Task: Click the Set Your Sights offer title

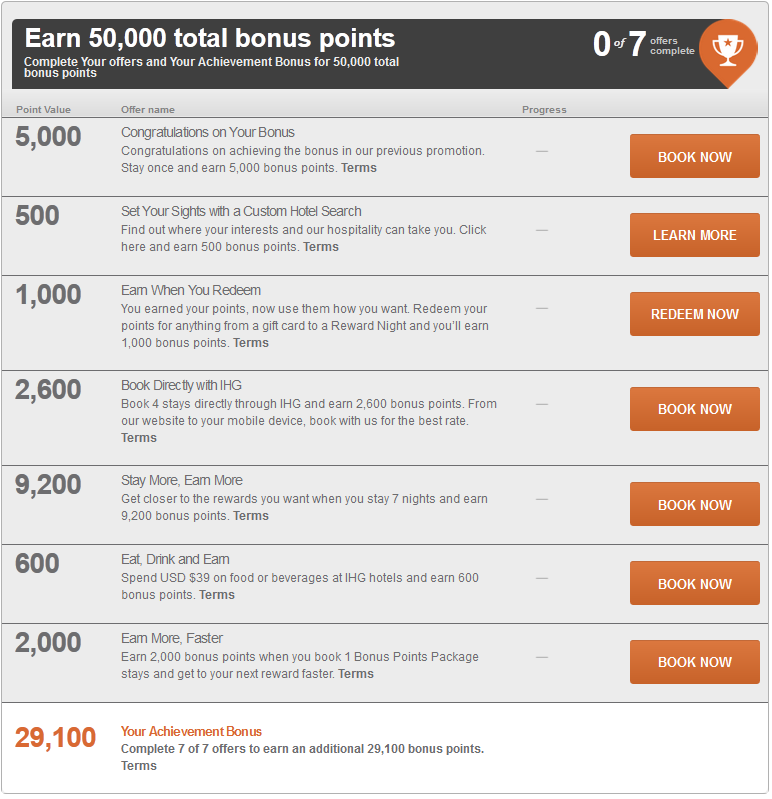Action: coord(241,211)
